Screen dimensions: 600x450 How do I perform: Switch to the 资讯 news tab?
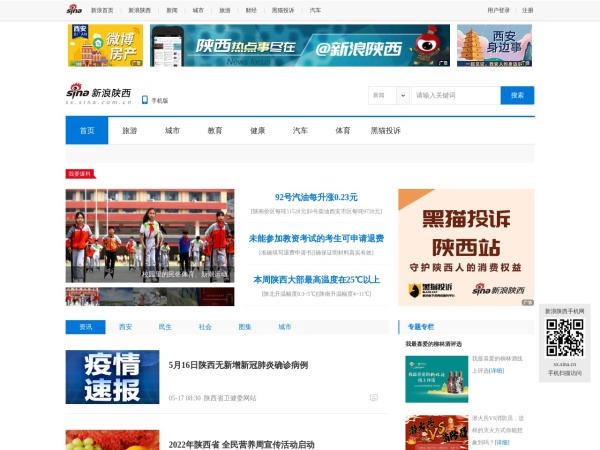point(85,327)
